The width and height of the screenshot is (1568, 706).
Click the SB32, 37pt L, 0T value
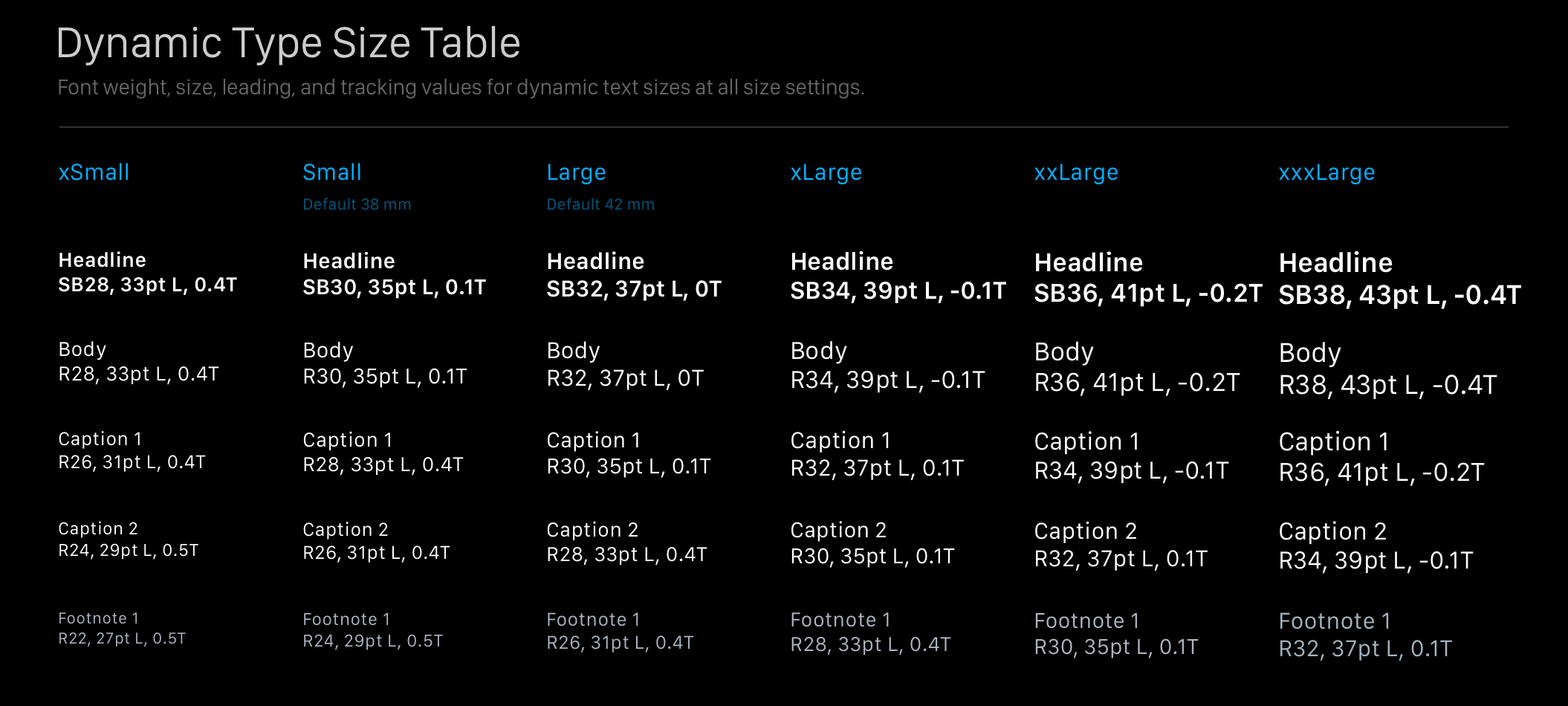[x=634, y=289]
